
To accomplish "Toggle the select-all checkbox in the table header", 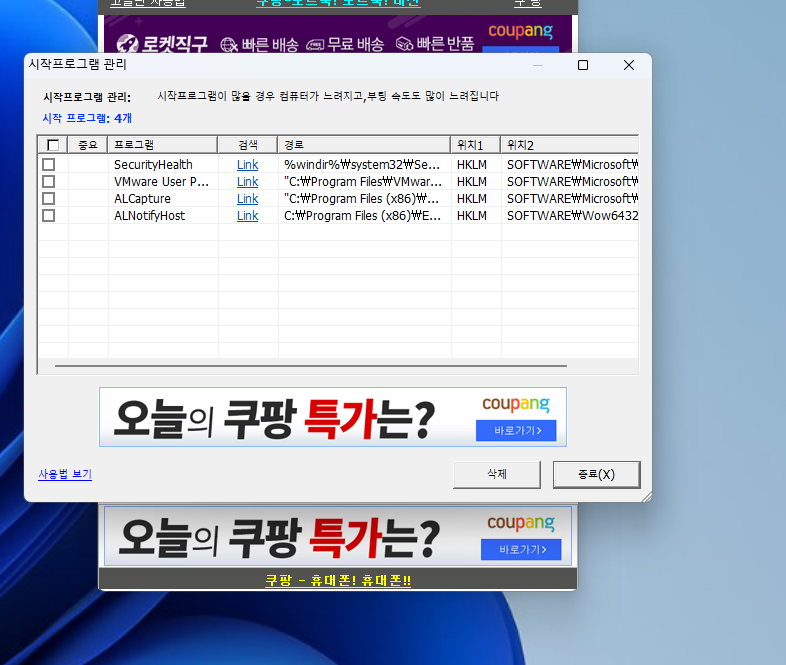I will pyautogui.click(x=53, y=145).
